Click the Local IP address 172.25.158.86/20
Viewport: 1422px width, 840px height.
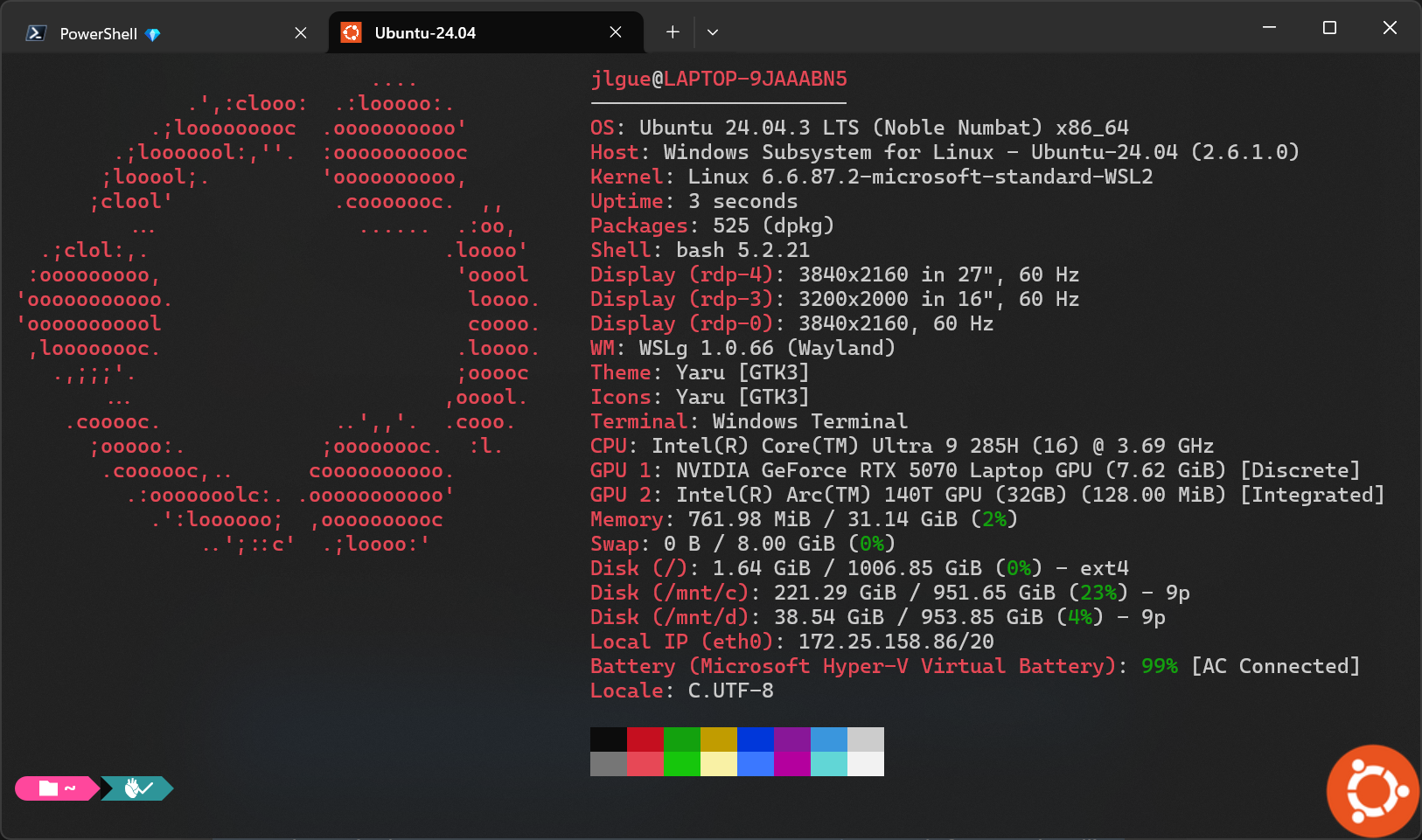click(x=896, y=642)
